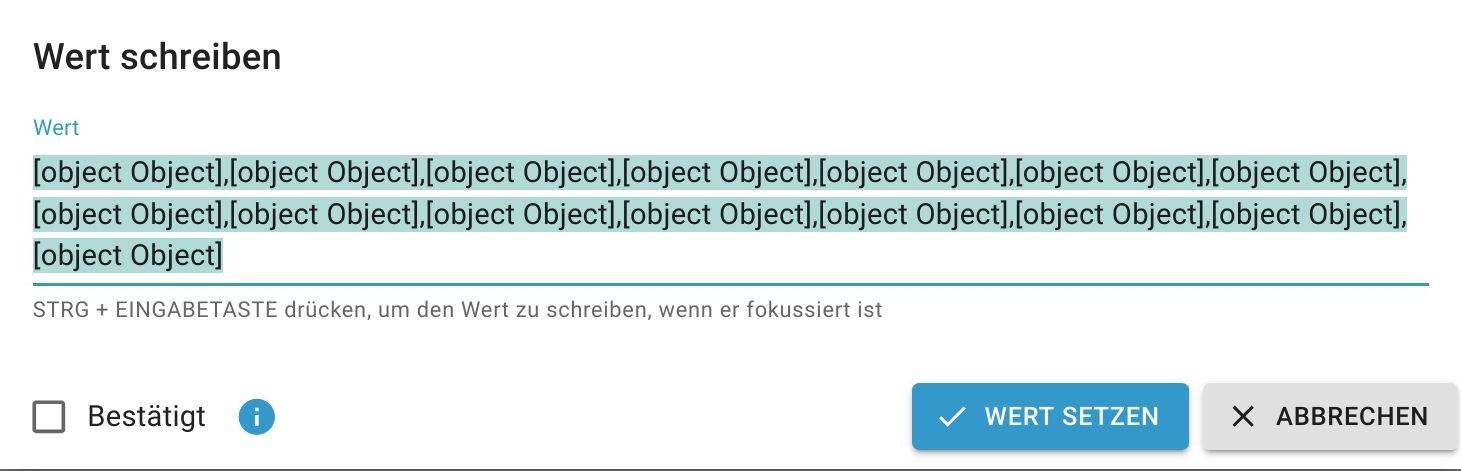The image size is (1461, 471).
Task: Click the last "[object Object]" on the third line
Action: coord(128,256)
